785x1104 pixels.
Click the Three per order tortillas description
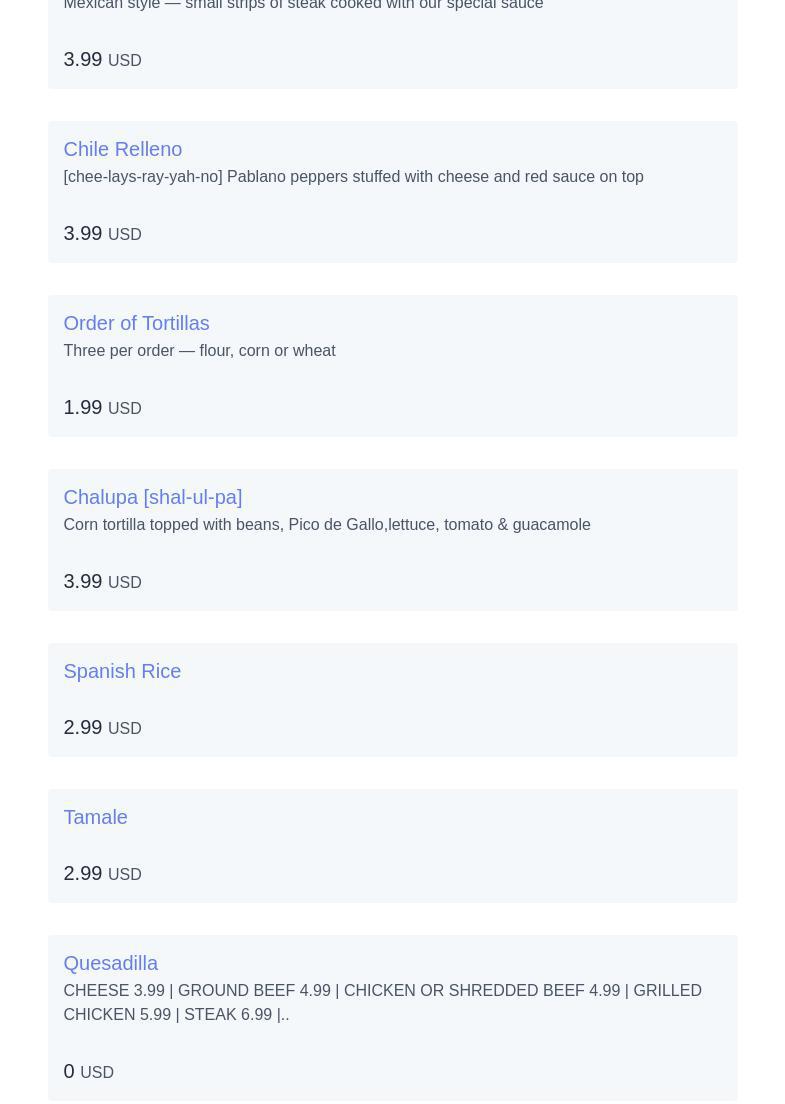pyautogui.click(x=199, y=351)
